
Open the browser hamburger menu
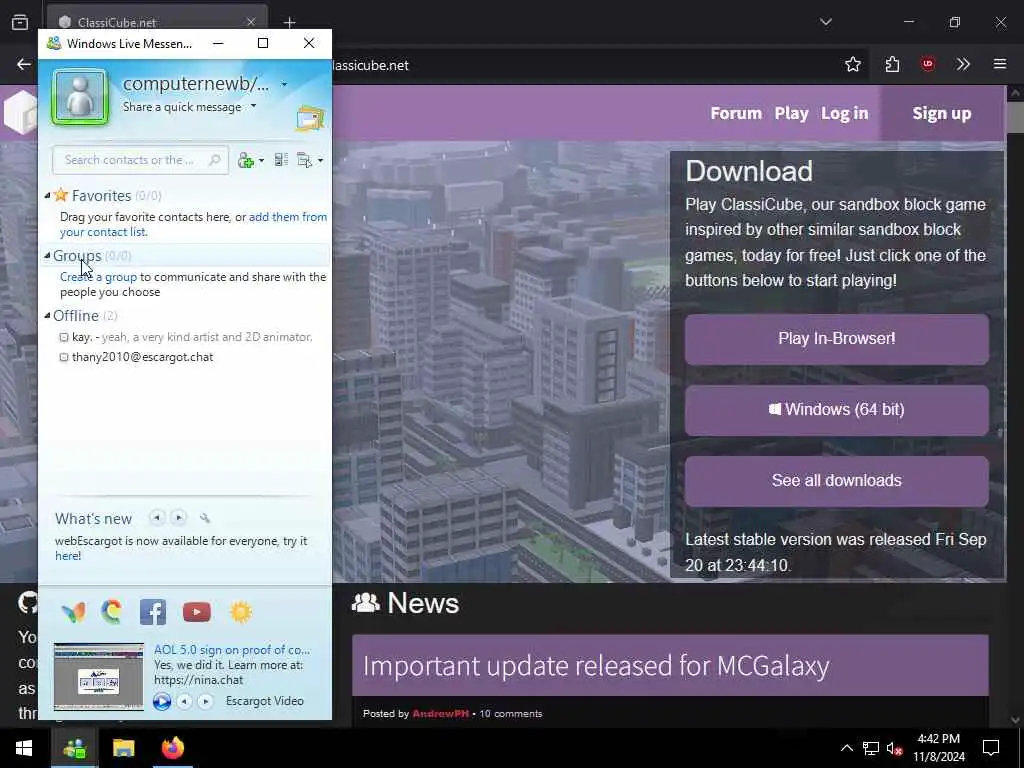(1000, 64)
